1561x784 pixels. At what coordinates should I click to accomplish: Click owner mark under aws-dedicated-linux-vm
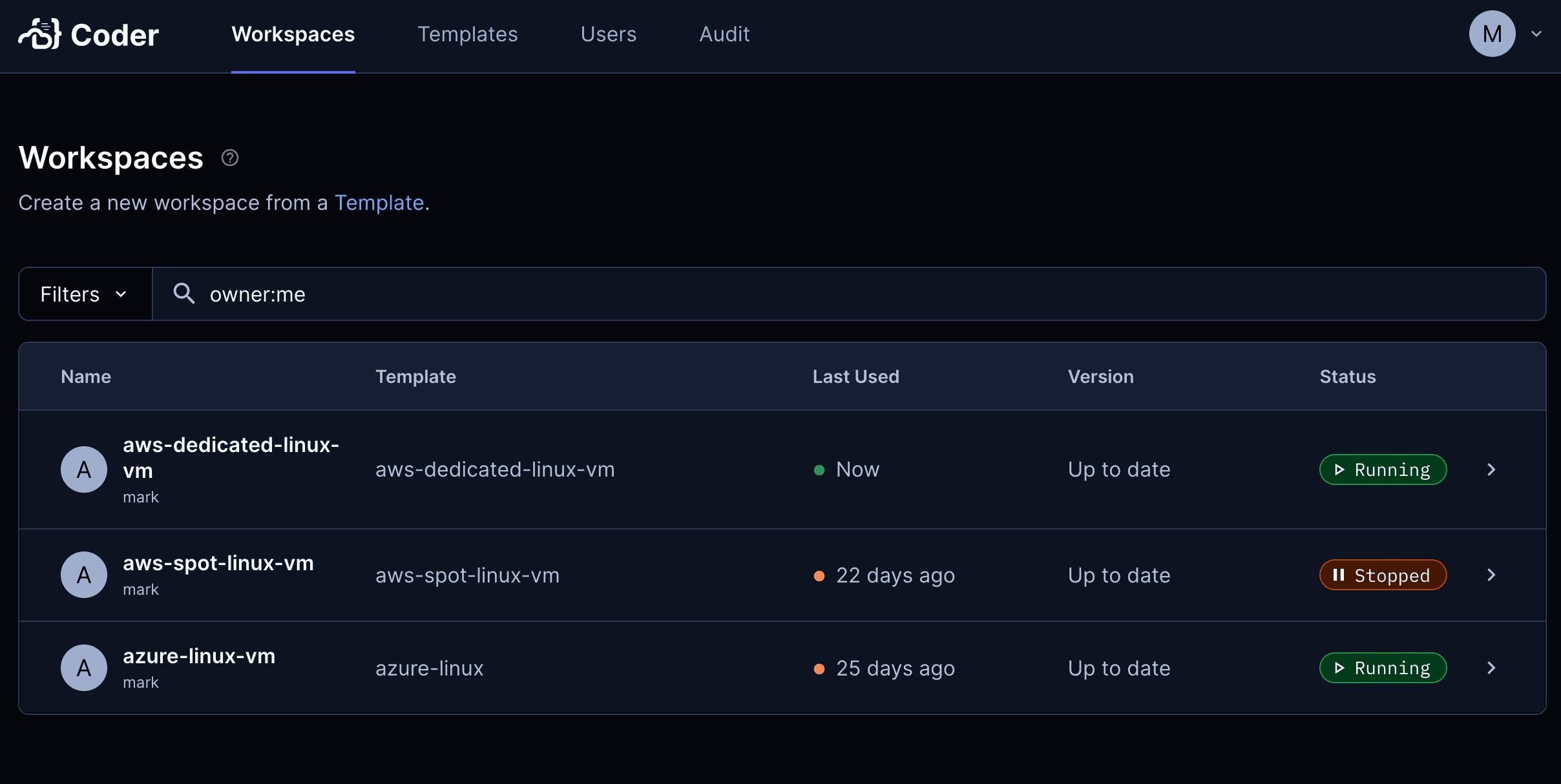141,497
